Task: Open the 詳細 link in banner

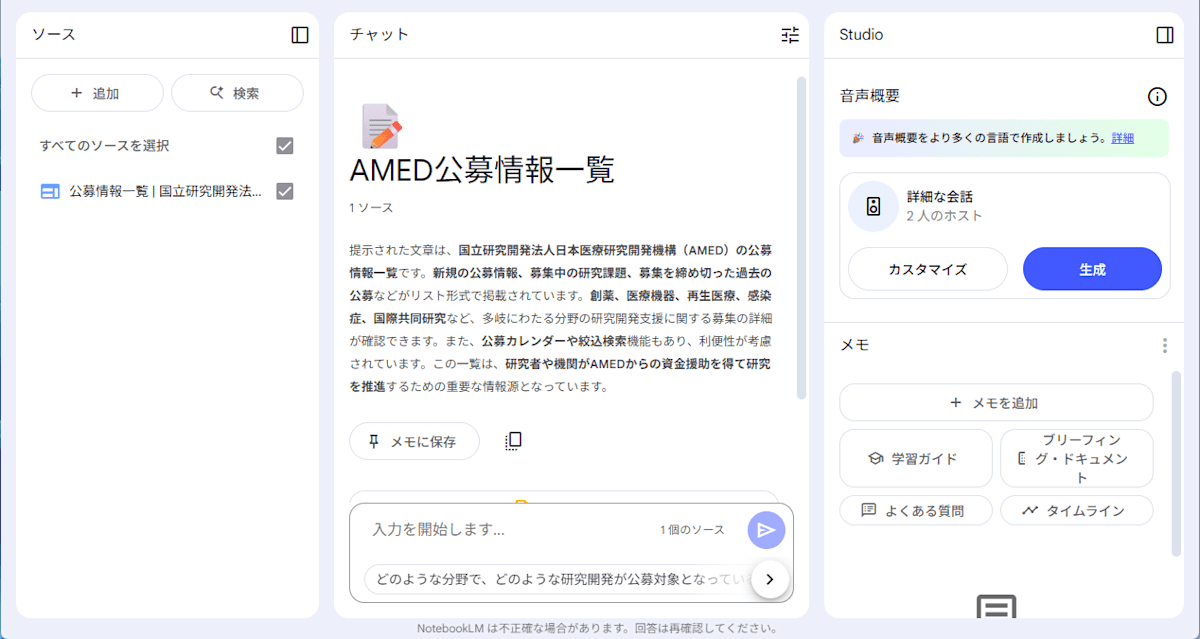Action: pos(1123,138)
